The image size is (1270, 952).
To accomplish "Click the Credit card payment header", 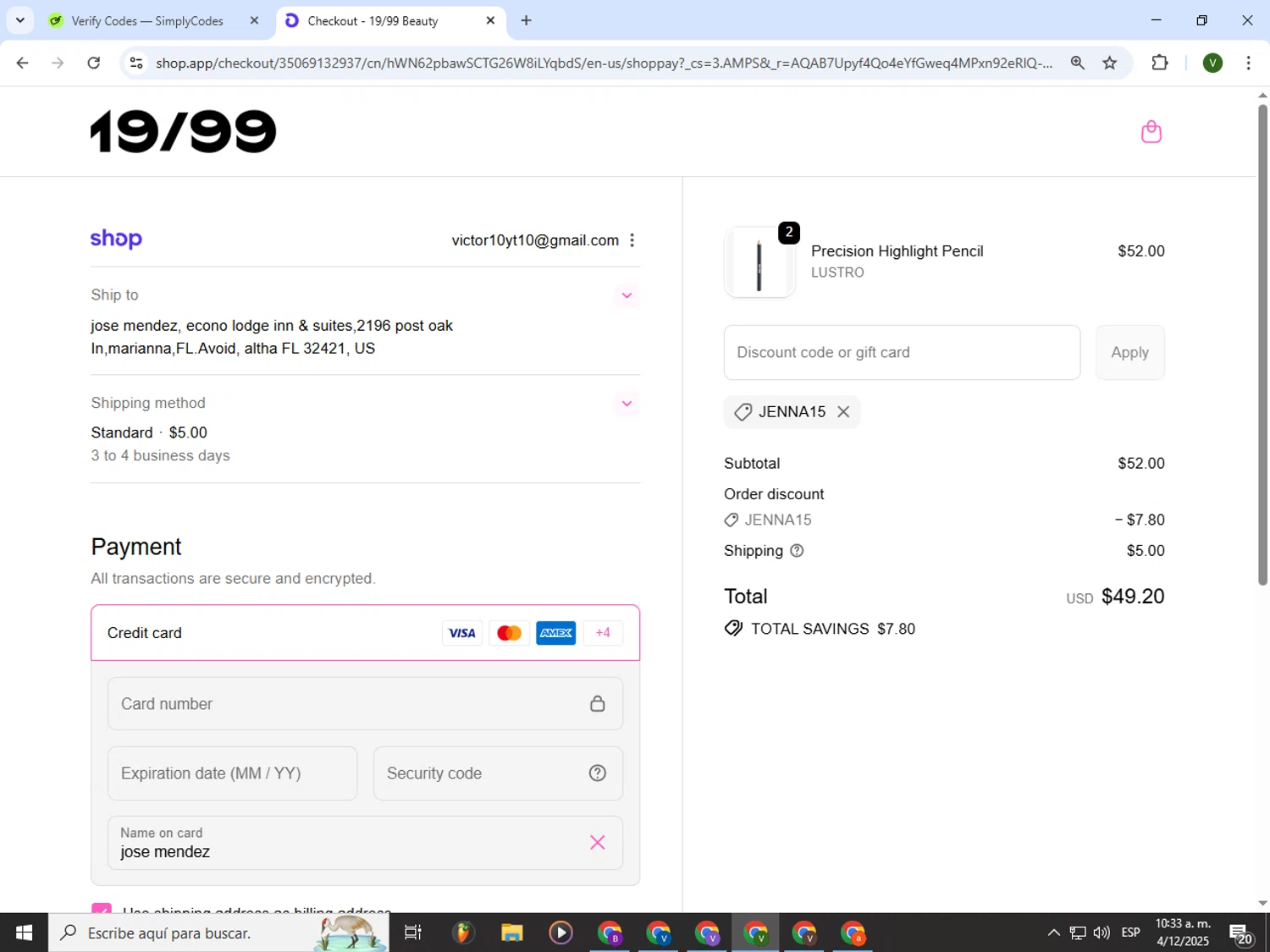I will pyautogui.click(x=365, y=633).
